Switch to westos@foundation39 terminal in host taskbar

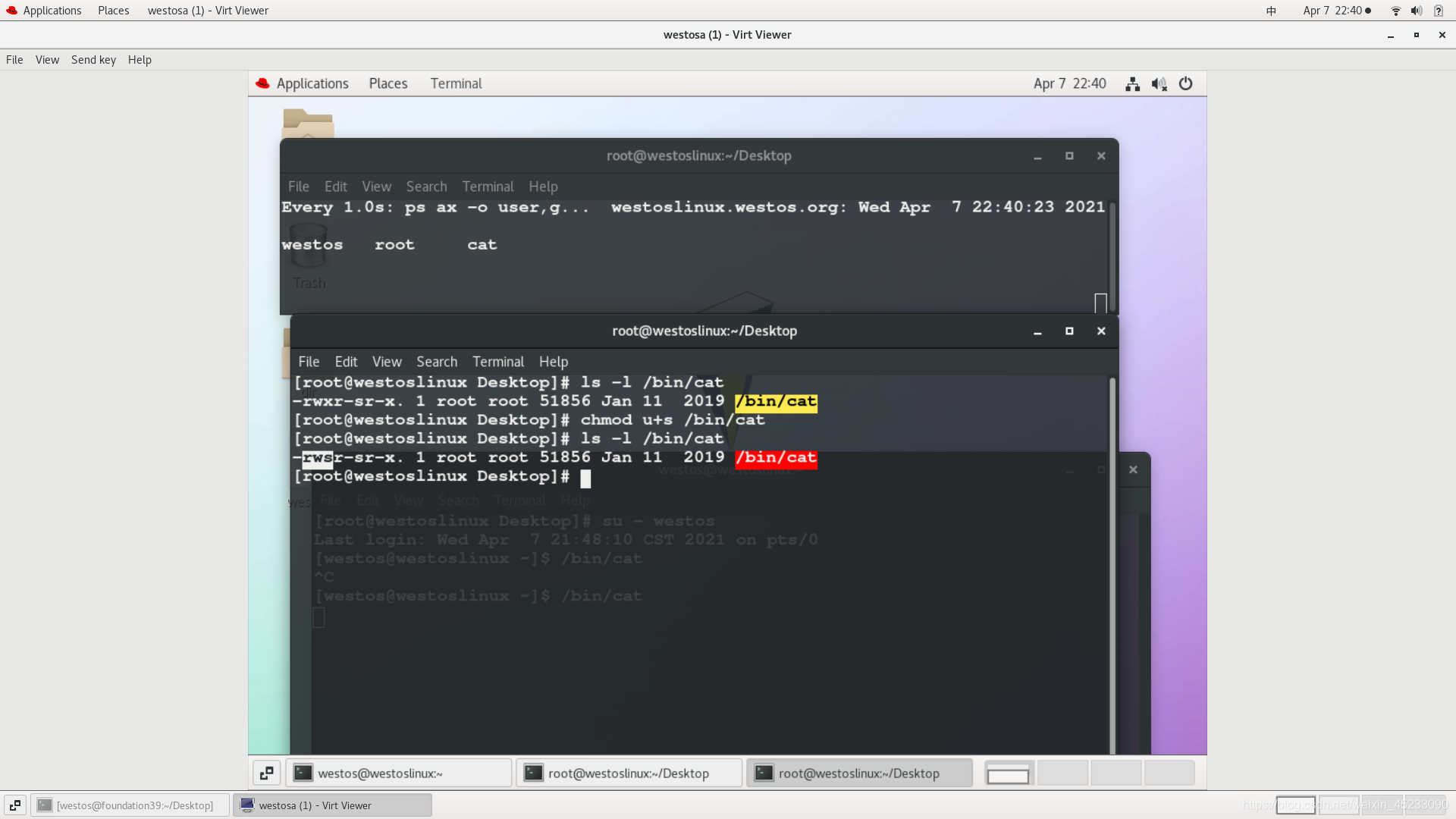130,805
